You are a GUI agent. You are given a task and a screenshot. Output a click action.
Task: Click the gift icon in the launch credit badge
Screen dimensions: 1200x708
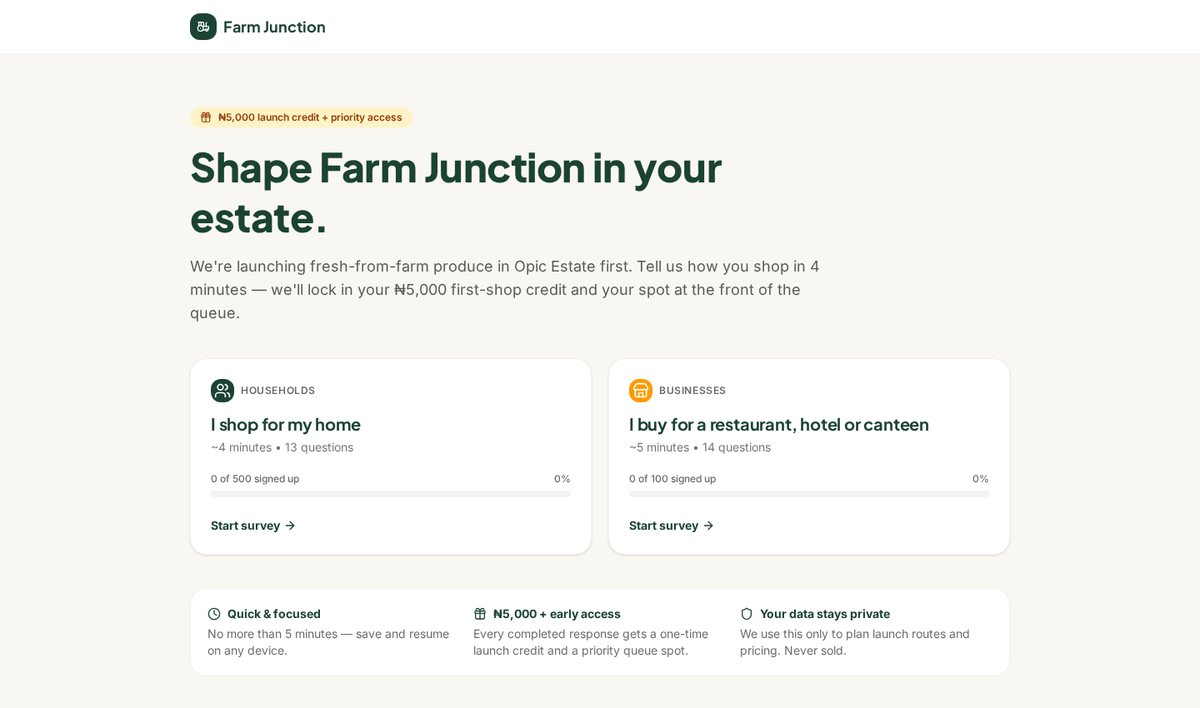(x=206, y=117)
